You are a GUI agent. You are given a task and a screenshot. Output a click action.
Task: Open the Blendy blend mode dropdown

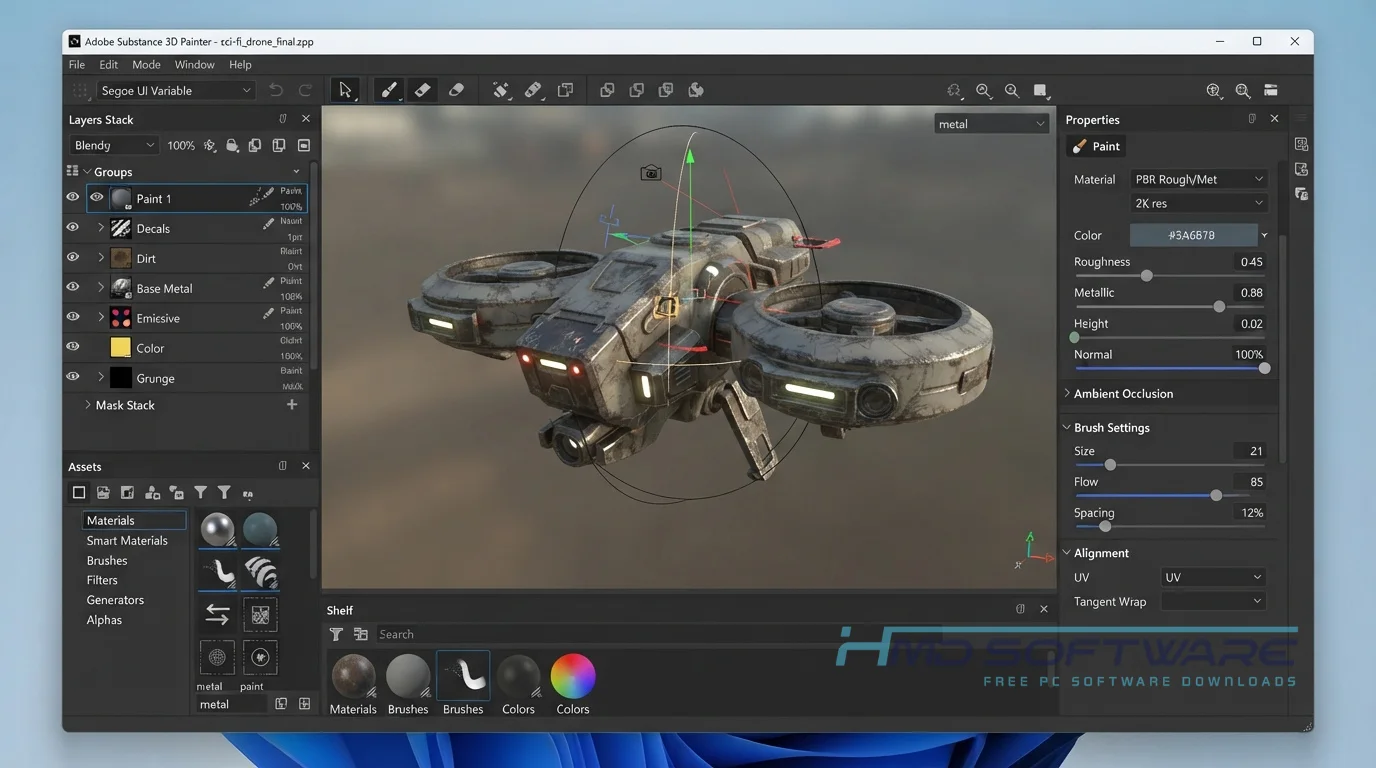(115, 145)
